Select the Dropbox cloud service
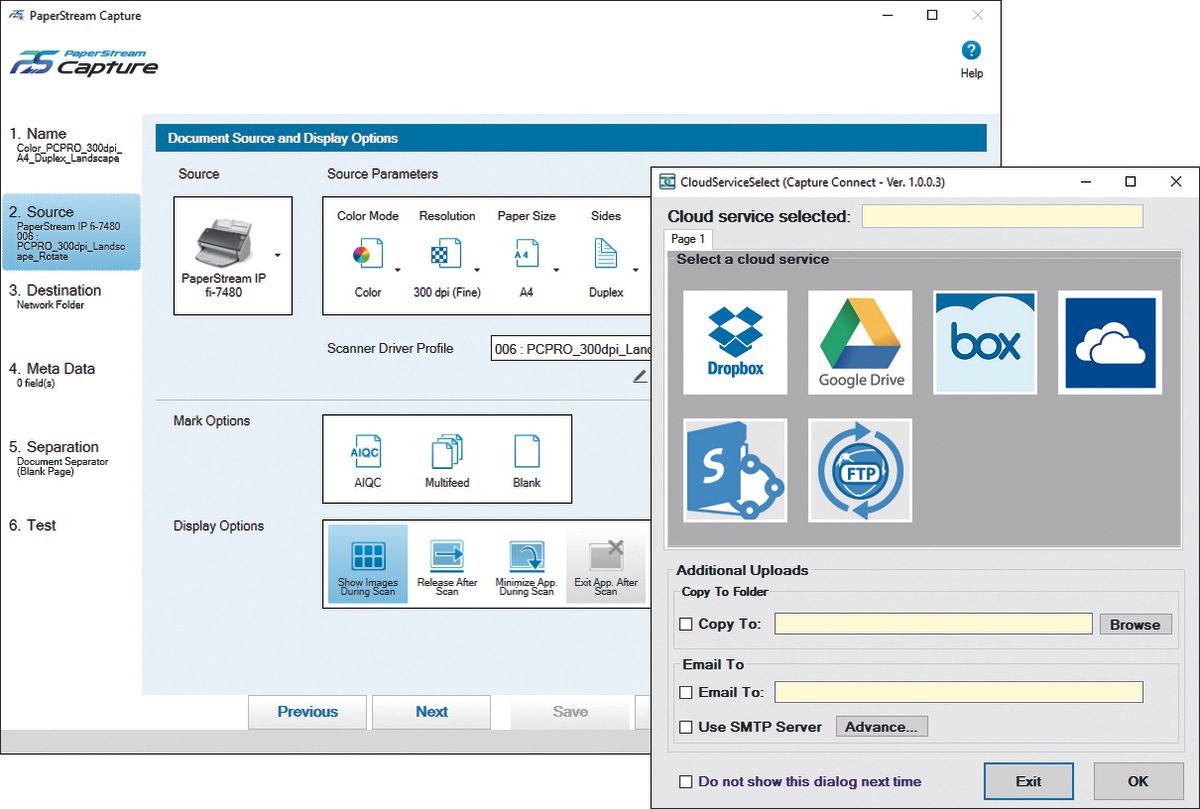Viewport: 1200px width, 809px height. (735, 342)
